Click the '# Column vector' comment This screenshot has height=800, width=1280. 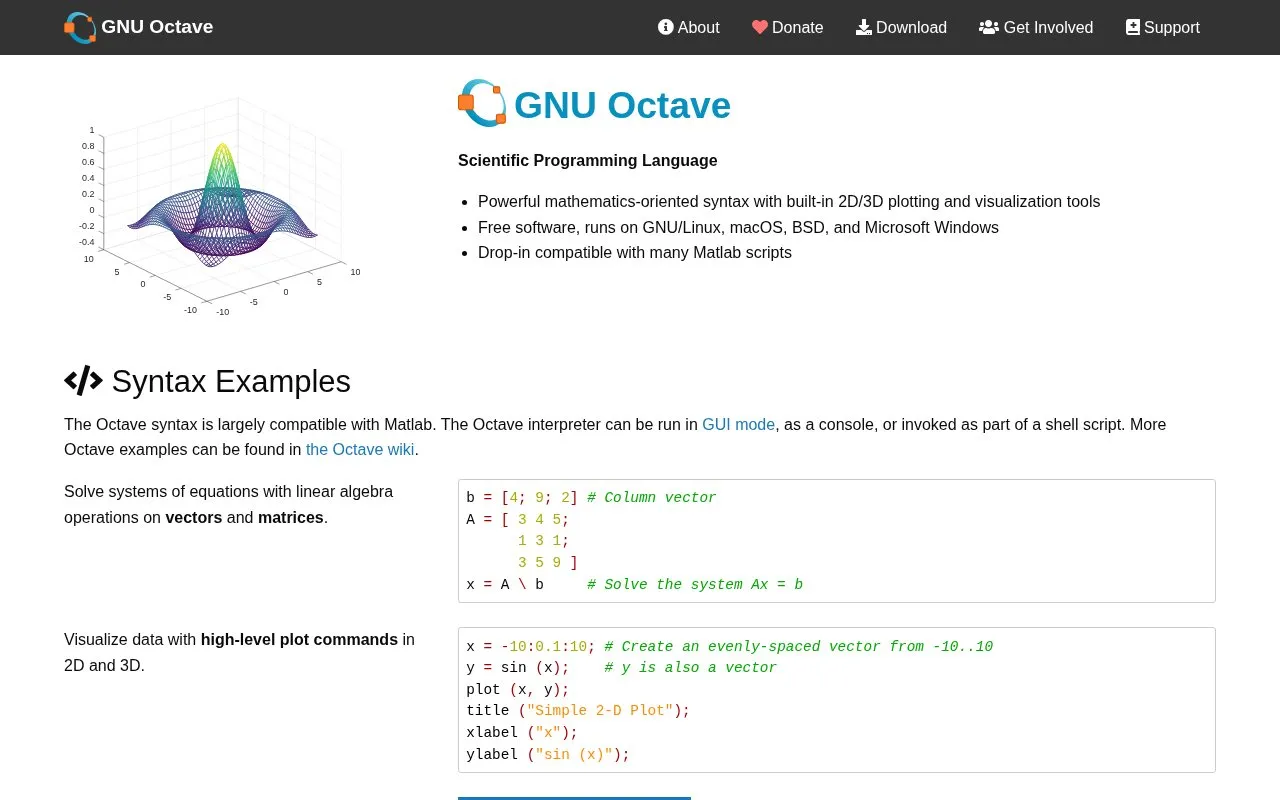(x=652, y=497)
